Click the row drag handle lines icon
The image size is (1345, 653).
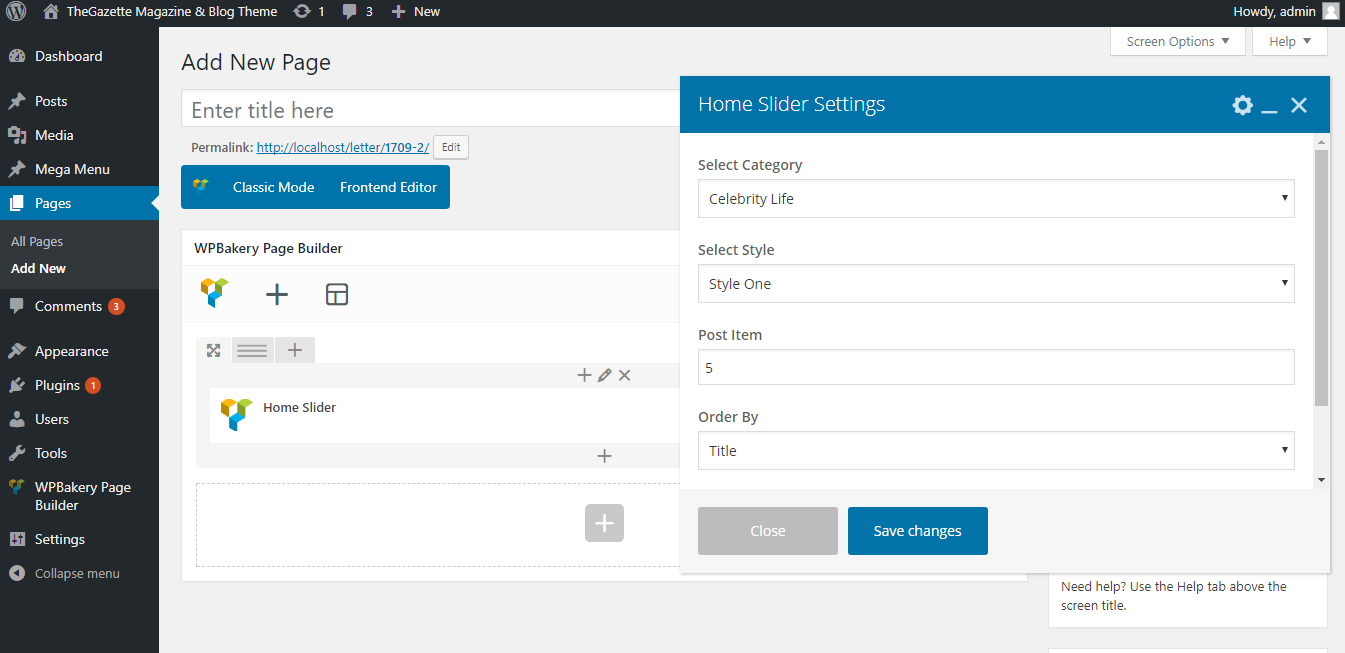252,350
